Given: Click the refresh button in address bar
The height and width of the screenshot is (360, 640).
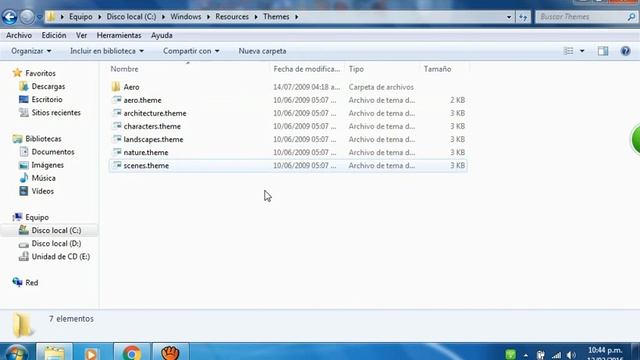Looking at the screenshot, I should point(523,17).
